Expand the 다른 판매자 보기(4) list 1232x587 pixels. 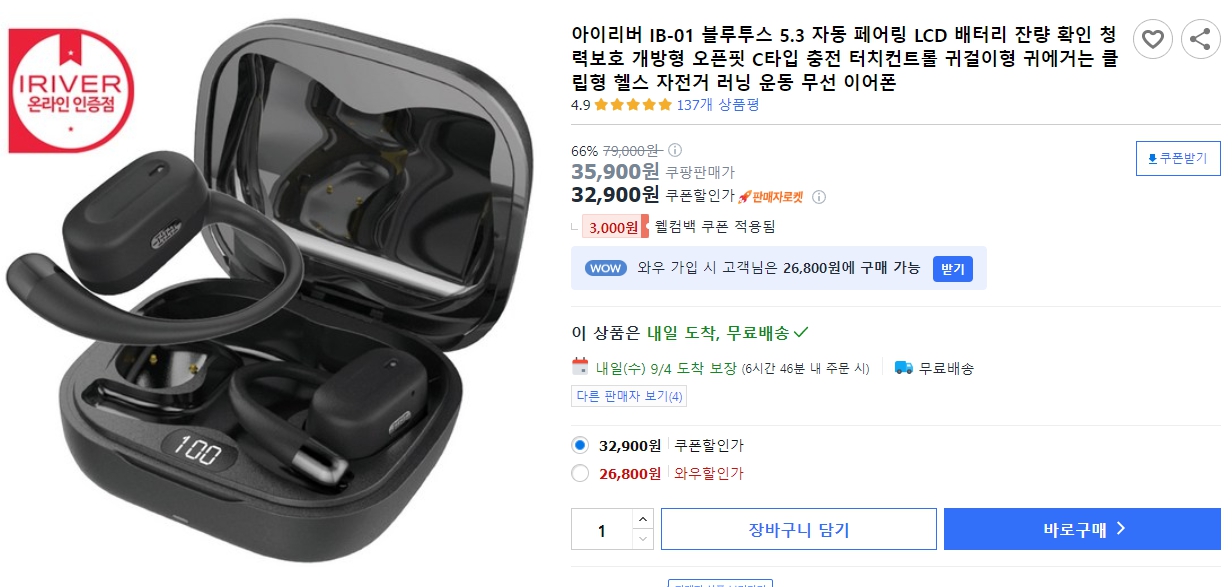pos(628,396)
